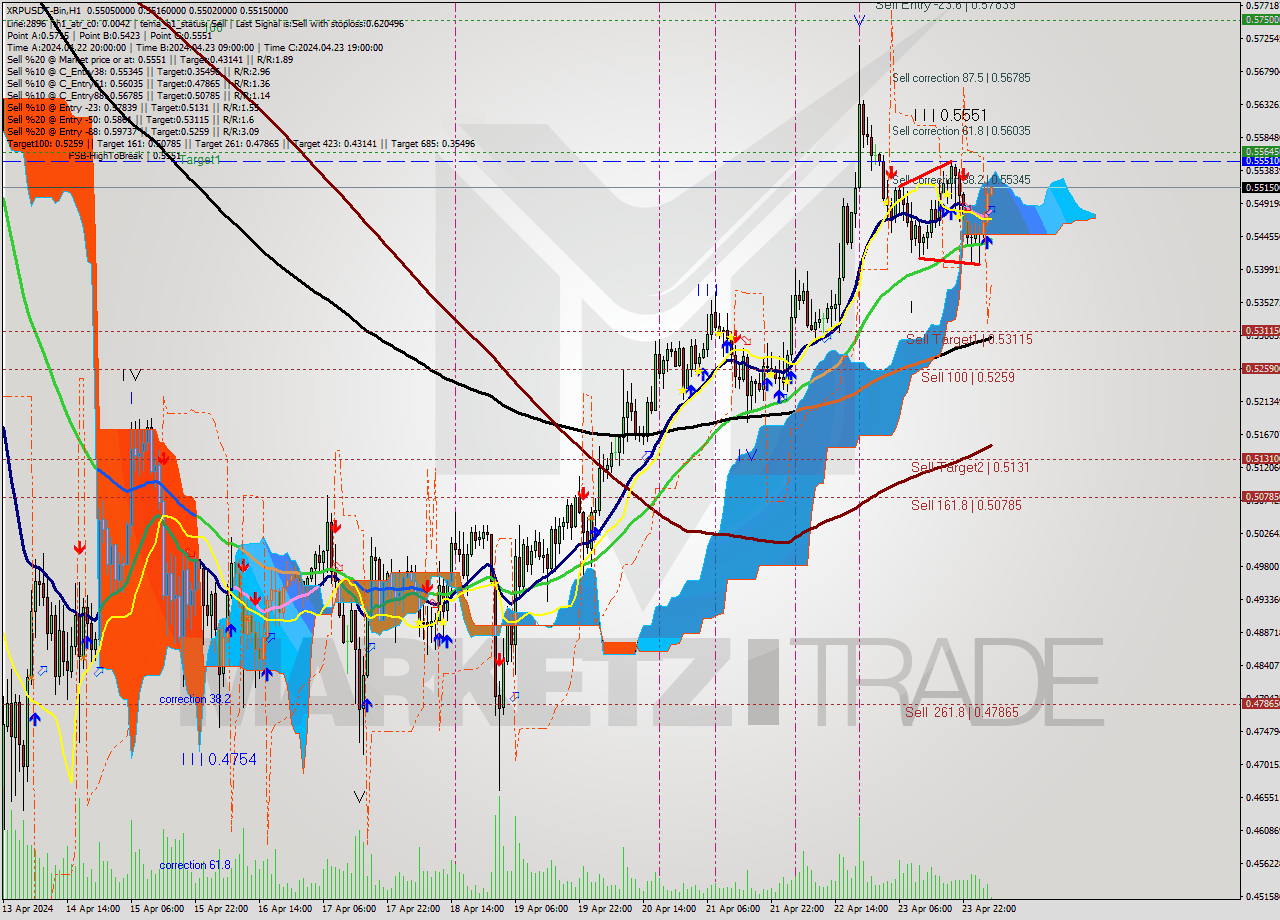The width and height of the screenshot is (1280, 920).
Task: Click the red 0.47865 price tag
Action: point(1260,703)
